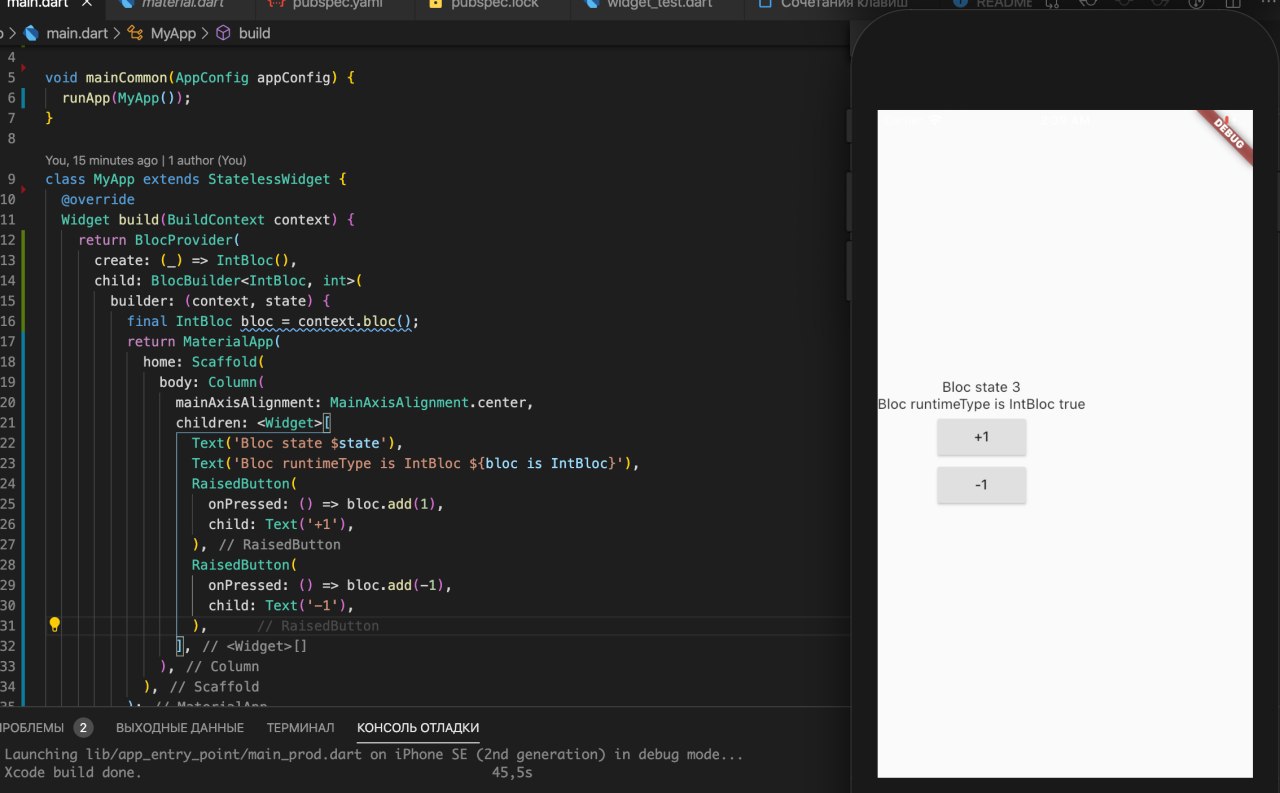1280x793 pixels.
Task: Click 'mainAxisAlignment: MainAxisAlignment.center,' line
Action: click(x=355, y=402)
